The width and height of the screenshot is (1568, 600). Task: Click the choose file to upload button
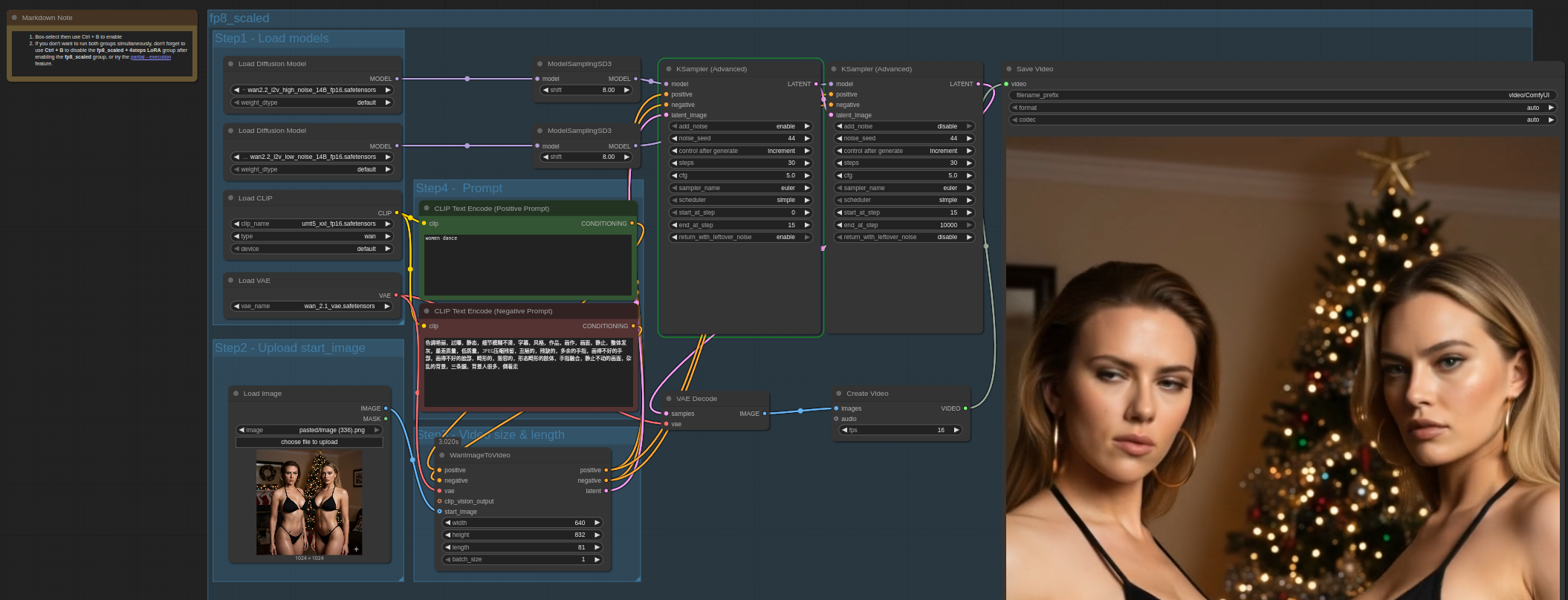(309, 442)
